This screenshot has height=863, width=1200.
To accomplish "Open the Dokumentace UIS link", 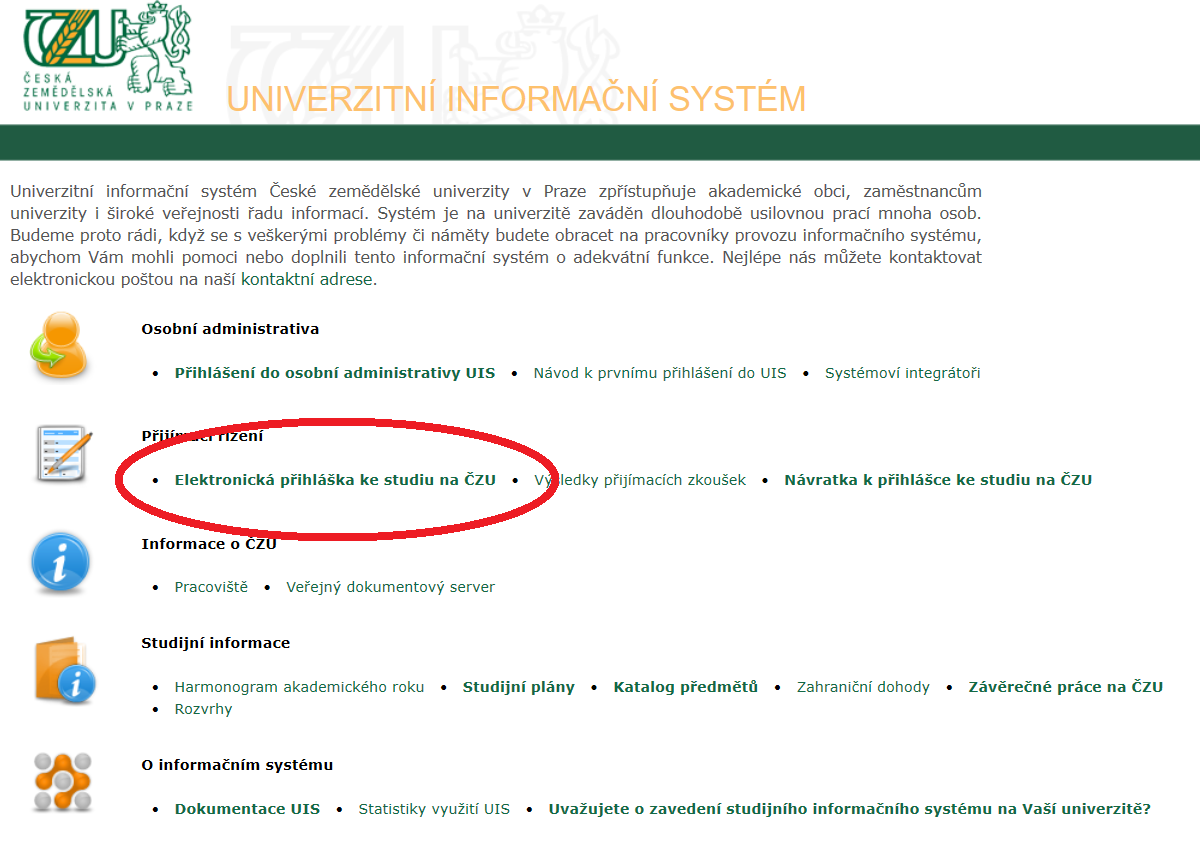I will 247,809.
